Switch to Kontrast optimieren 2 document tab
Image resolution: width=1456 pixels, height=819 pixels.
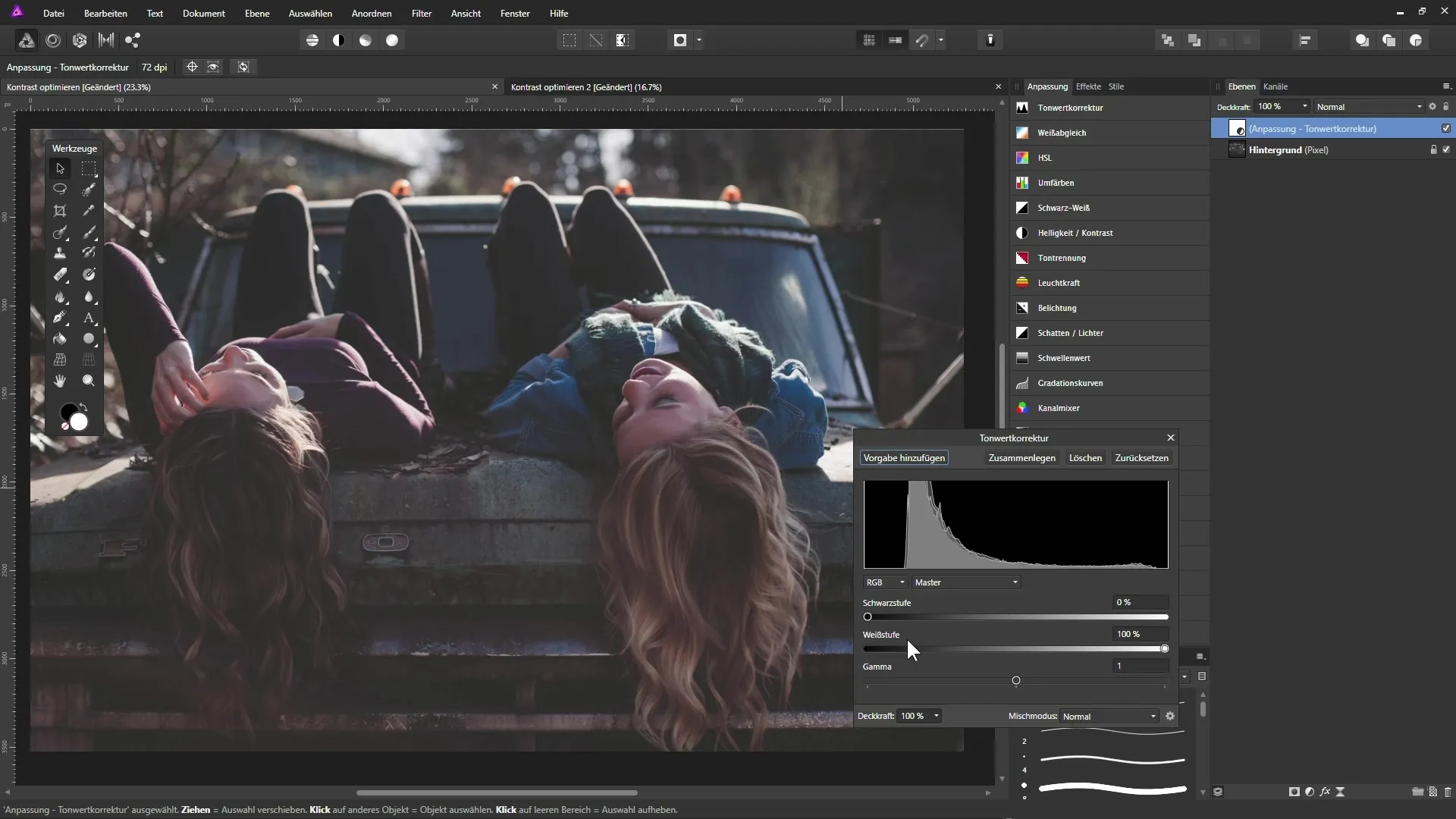tap(586, 87)
